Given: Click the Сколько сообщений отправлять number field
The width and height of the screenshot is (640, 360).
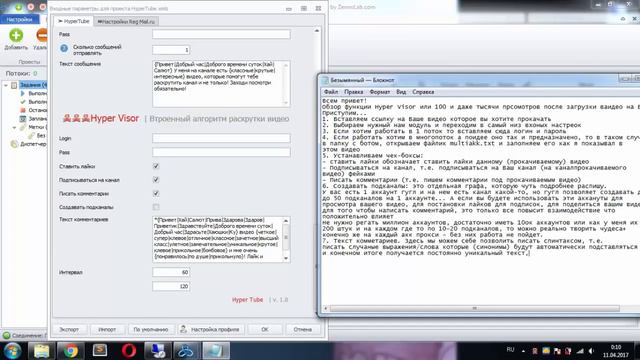Looking at the screenshot, I should tap(171, 50).
